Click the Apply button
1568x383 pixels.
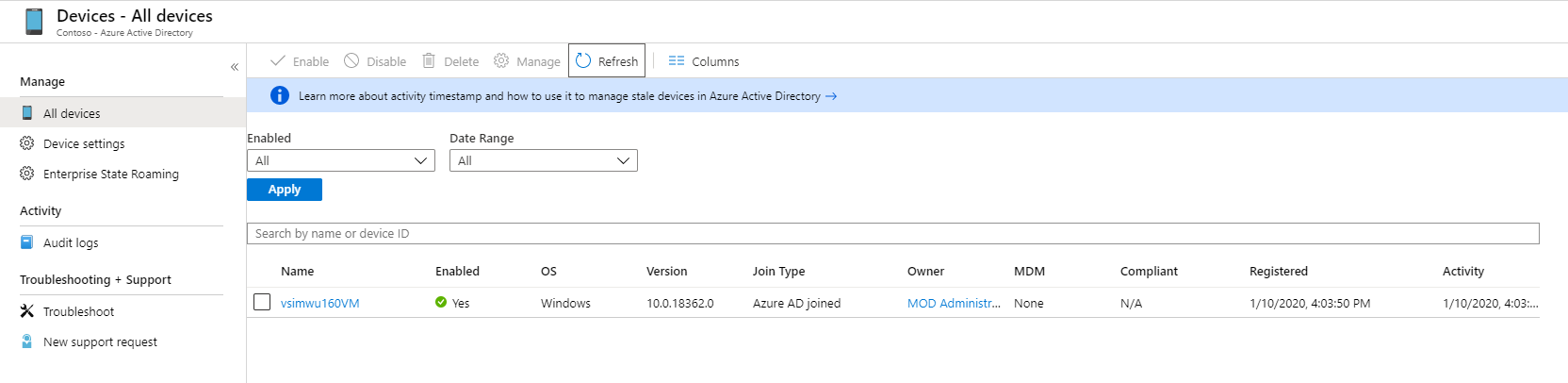point(285,190)
